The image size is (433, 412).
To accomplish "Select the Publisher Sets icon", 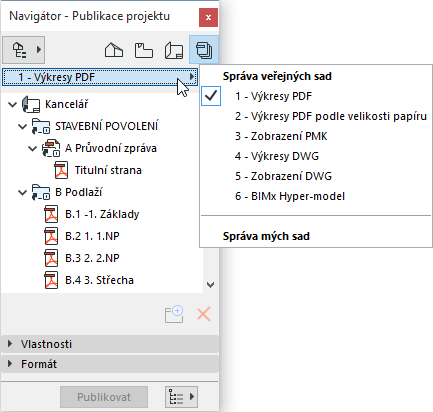I will click(204, 50).
